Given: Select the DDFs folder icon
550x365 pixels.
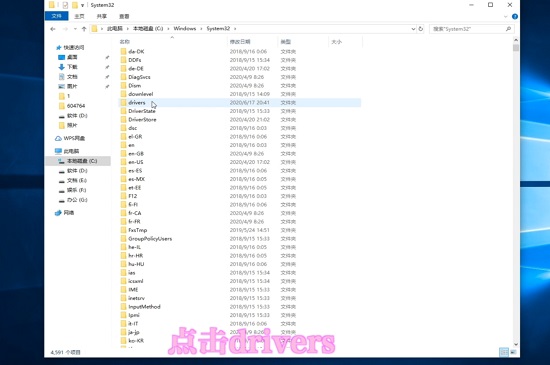Looking at the screenshot, I should [123, 60].
